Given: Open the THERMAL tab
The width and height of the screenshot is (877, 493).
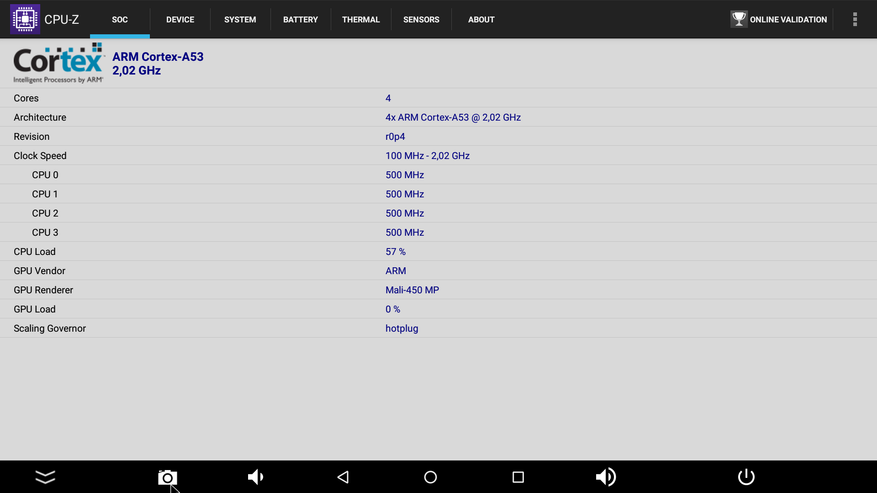Looking at the screenshot, I should (361, 20).
